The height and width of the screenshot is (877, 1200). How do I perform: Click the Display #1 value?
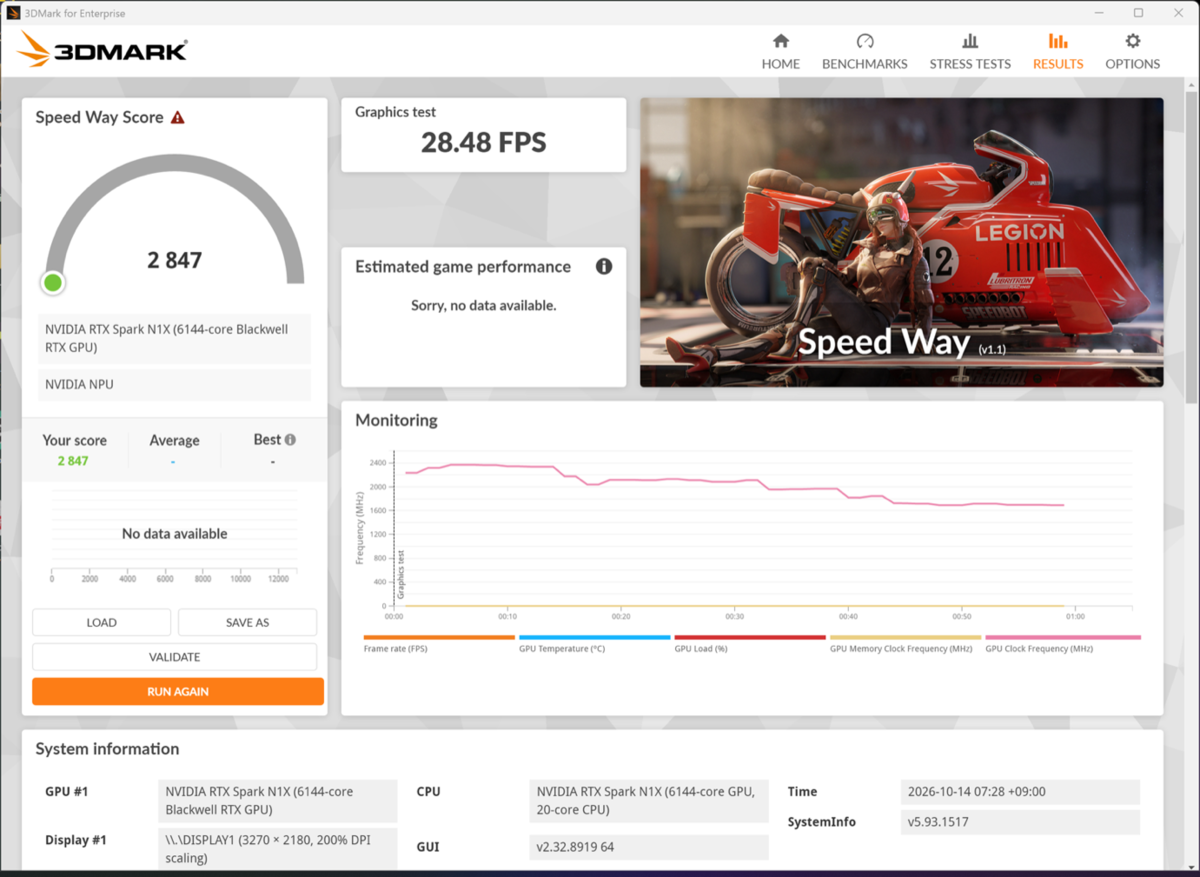tap(278, 849)
